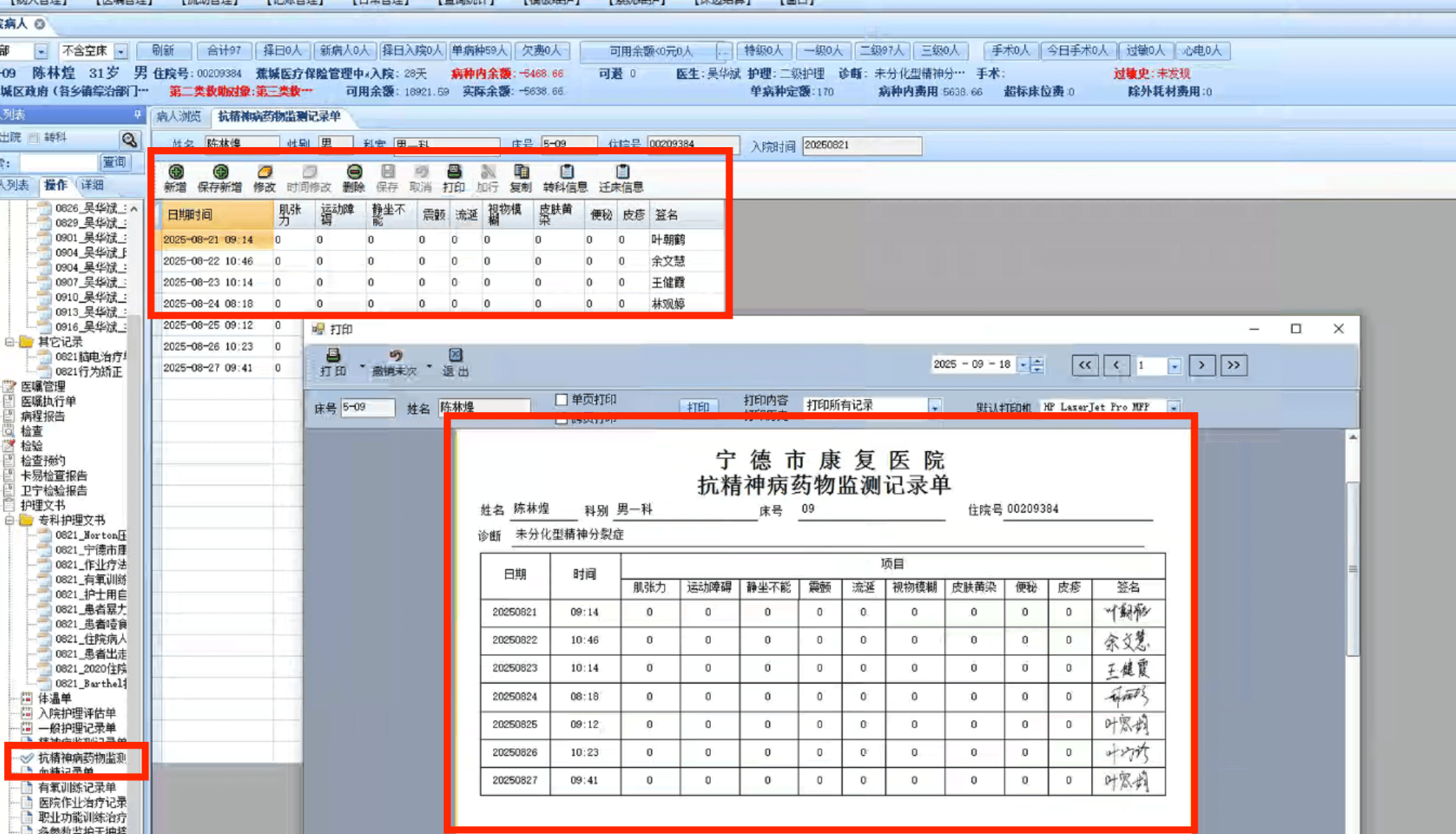
Task: Collapse the 专科护理文书 tree folder
Action: (10, 520)
